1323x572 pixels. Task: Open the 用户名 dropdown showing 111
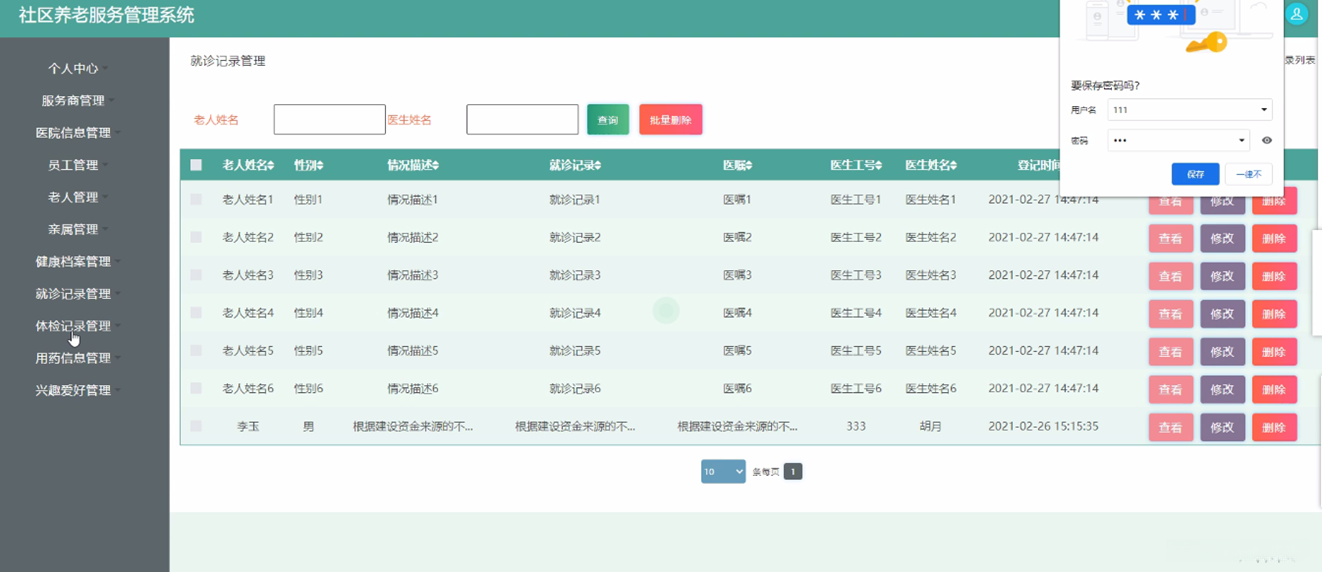point(1190,110)
